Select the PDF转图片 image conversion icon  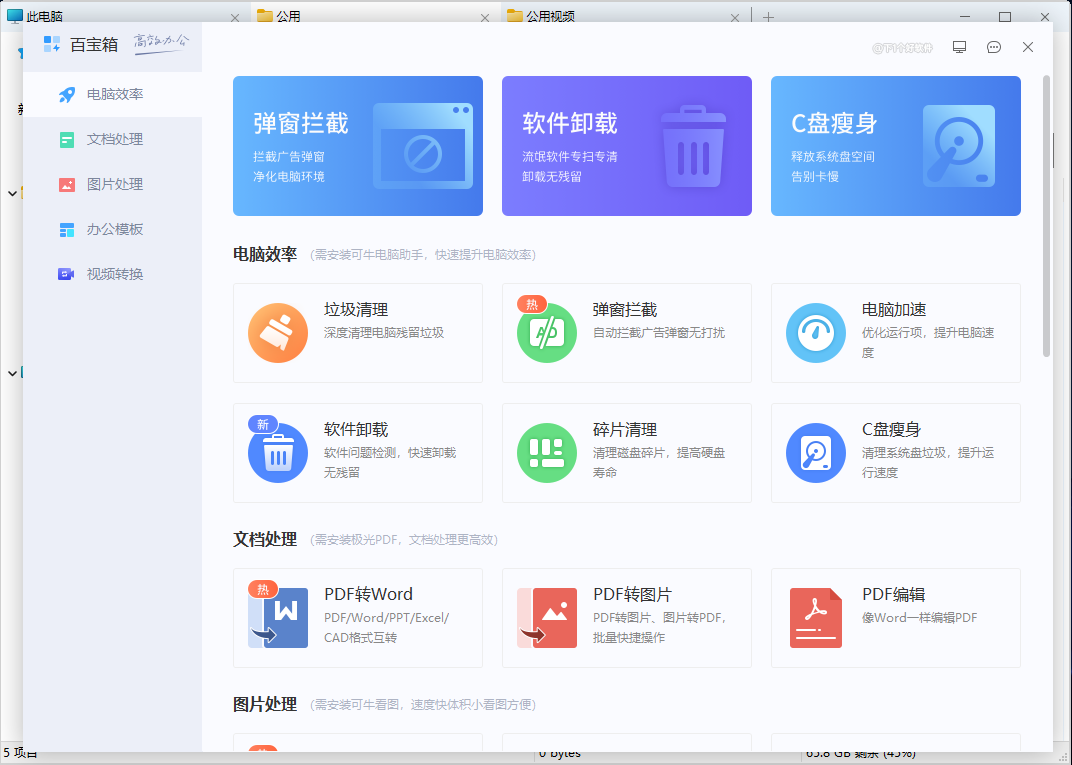click(546, 618)
